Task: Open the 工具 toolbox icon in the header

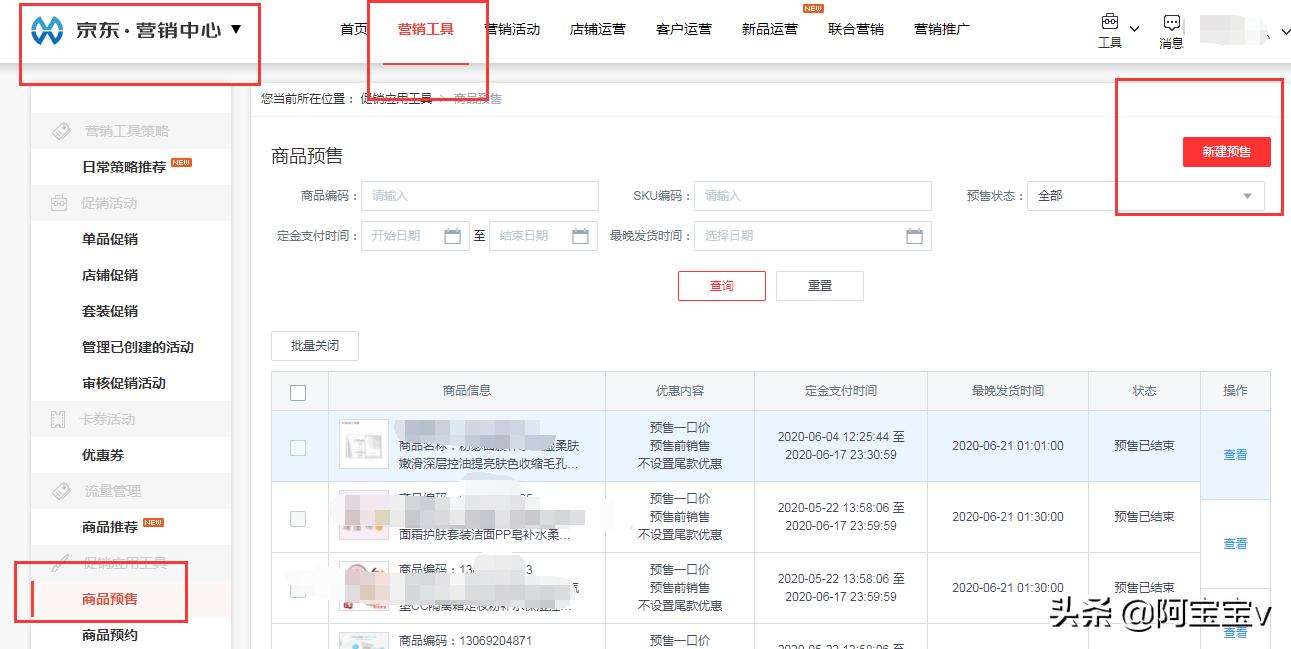Action: pyautogui.click(x=1108, y=20)
